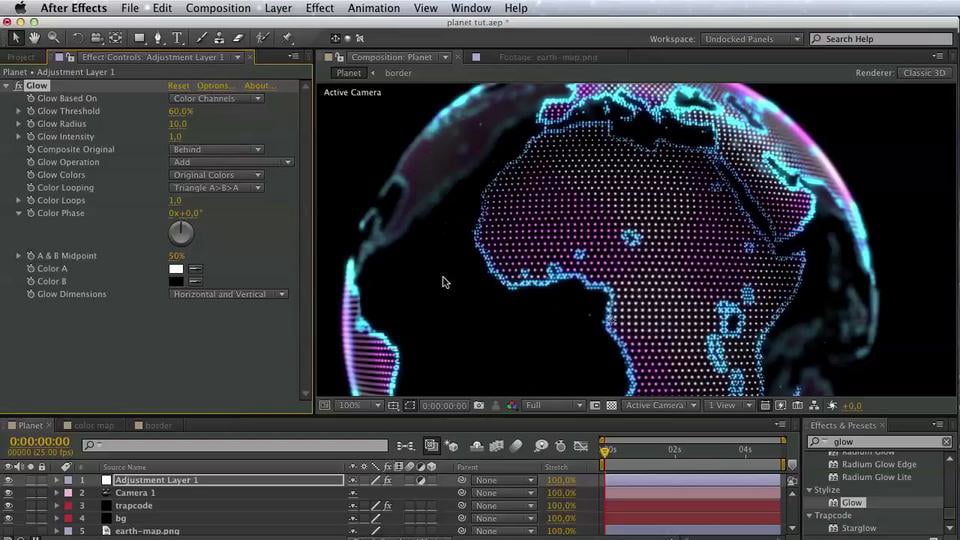Click the Planet breadcrumb button in viewer
This screenshot has height=540, width=960.
click(348, 73)
